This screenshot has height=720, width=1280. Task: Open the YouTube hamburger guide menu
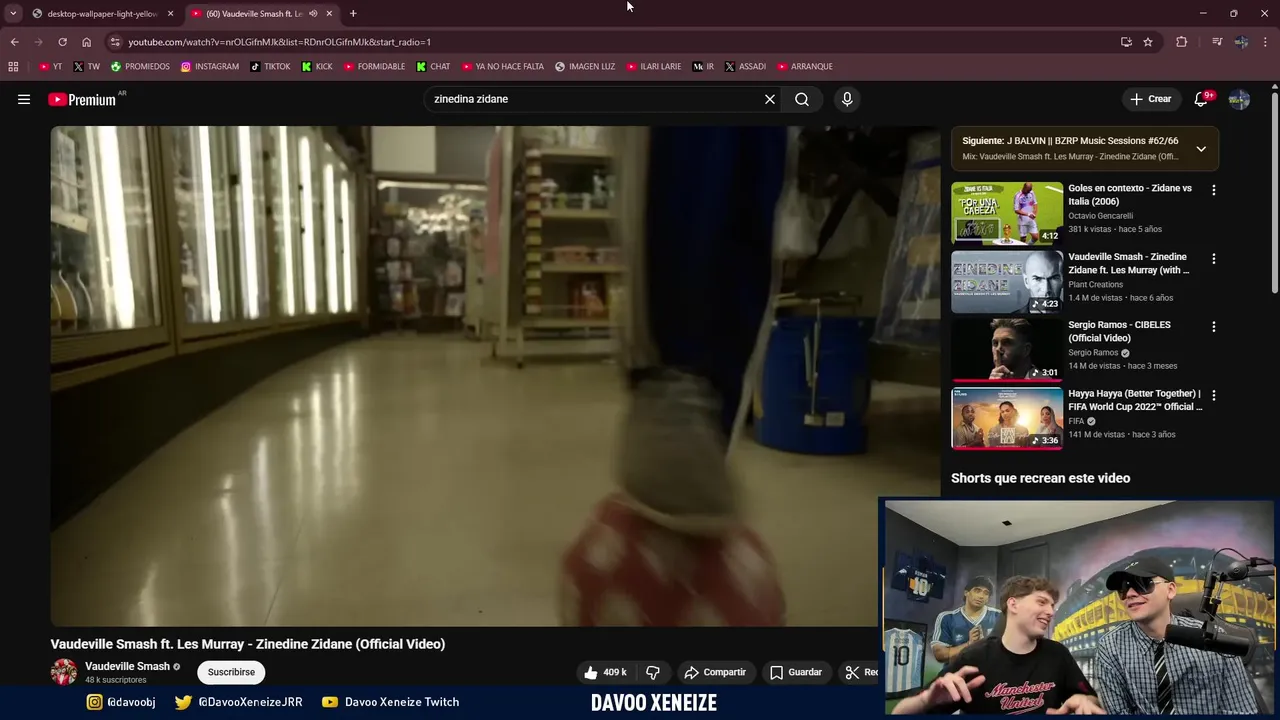(x=24, y=99)
